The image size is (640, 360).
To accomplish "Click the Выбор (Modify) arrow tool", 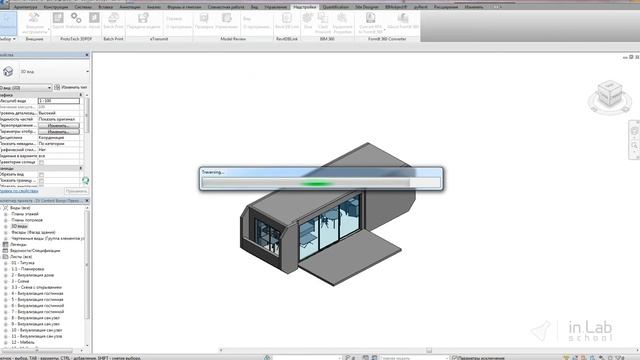I will tap(8, 23).
